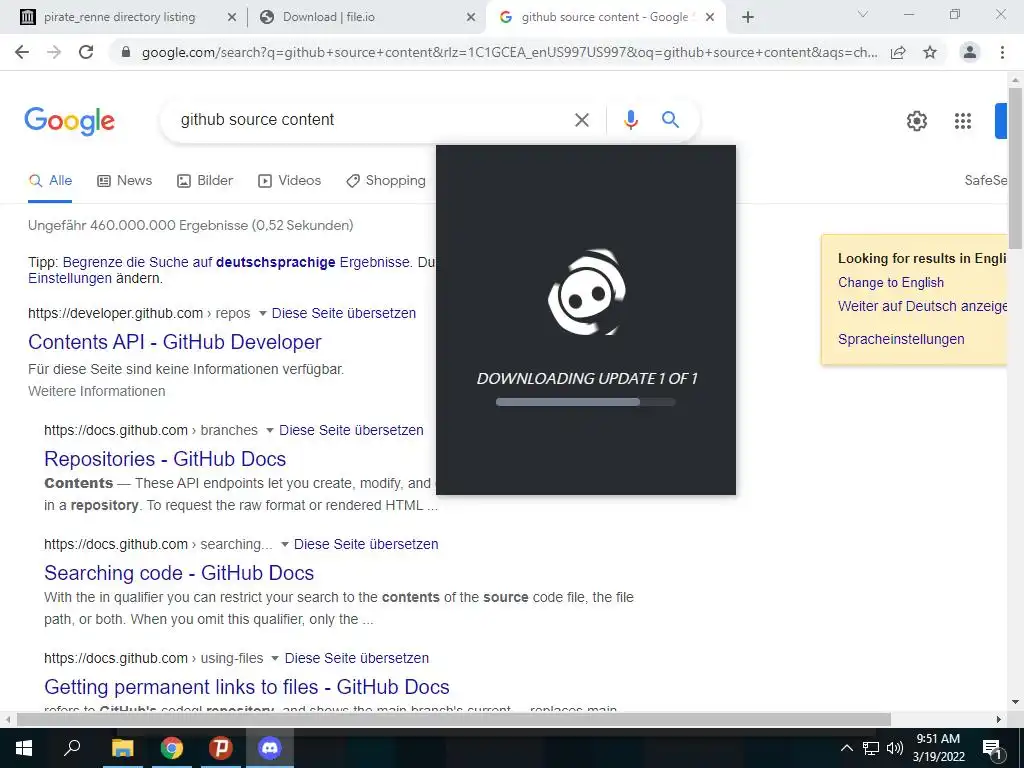Close the Download file.io tab
This screenshot has width=1024, height=768.
pos(470,18)
